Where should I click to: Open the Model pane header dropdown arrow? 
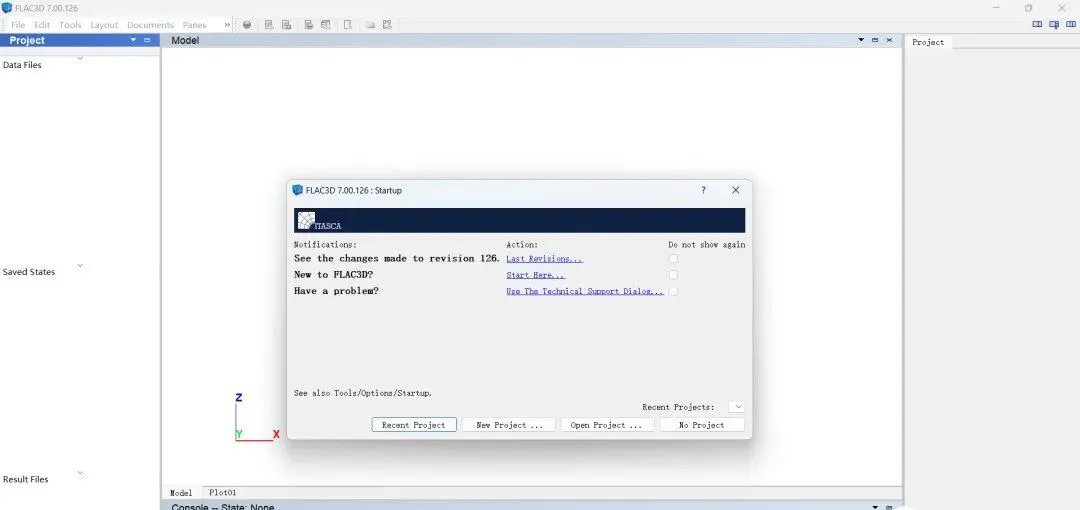(861, 40)
